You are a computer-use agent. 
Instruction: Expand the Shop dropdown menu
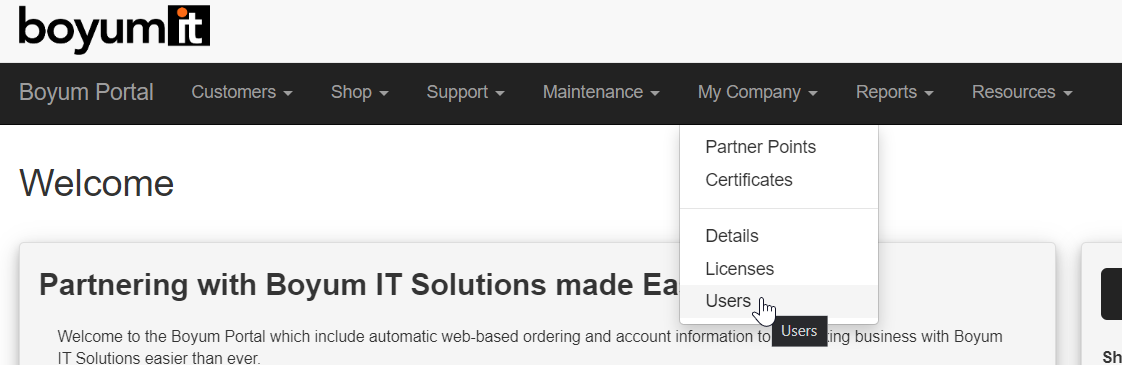point(359,92)
